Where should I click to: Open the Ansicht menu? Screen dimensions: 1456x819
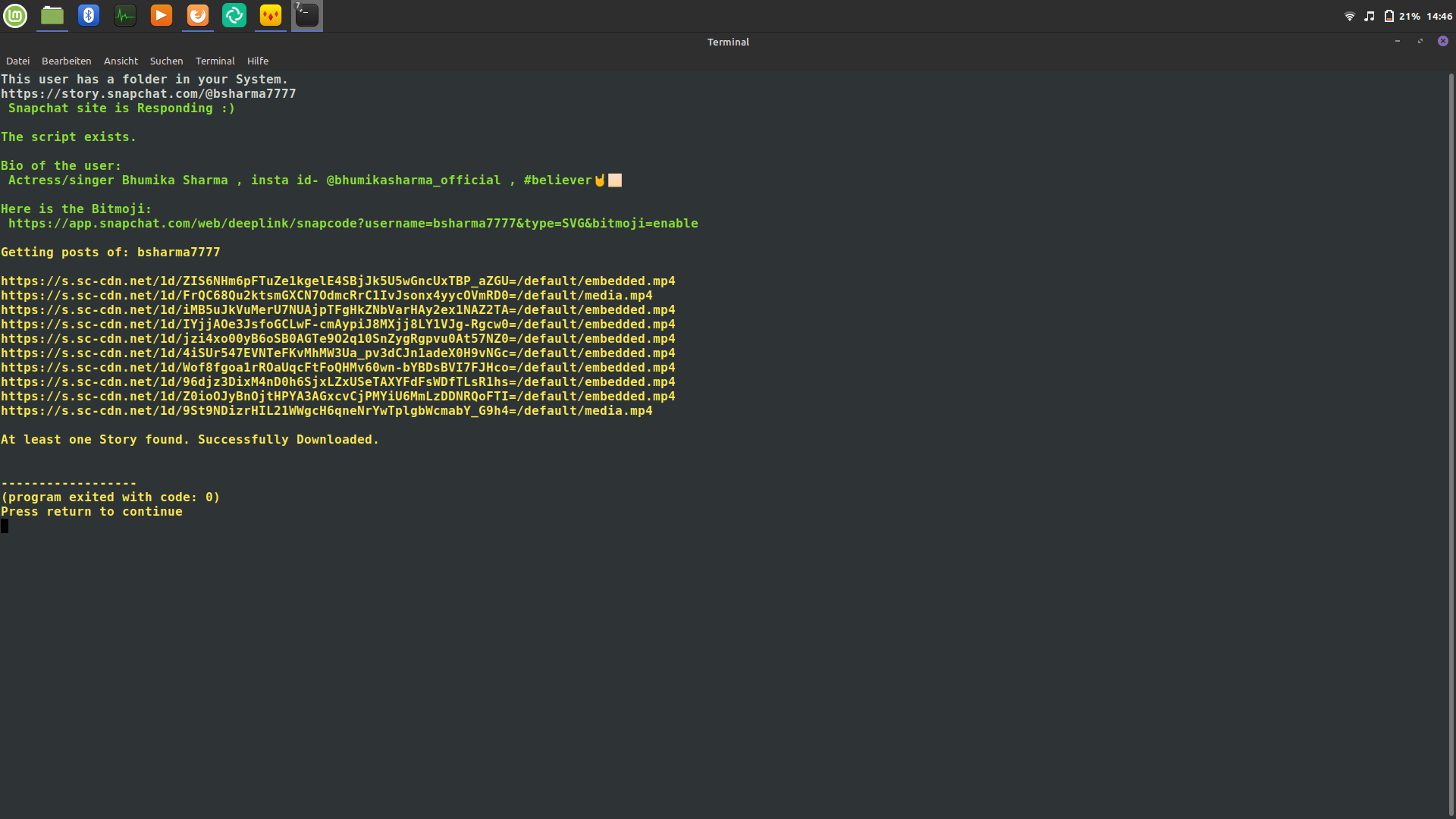click(121, 61)
